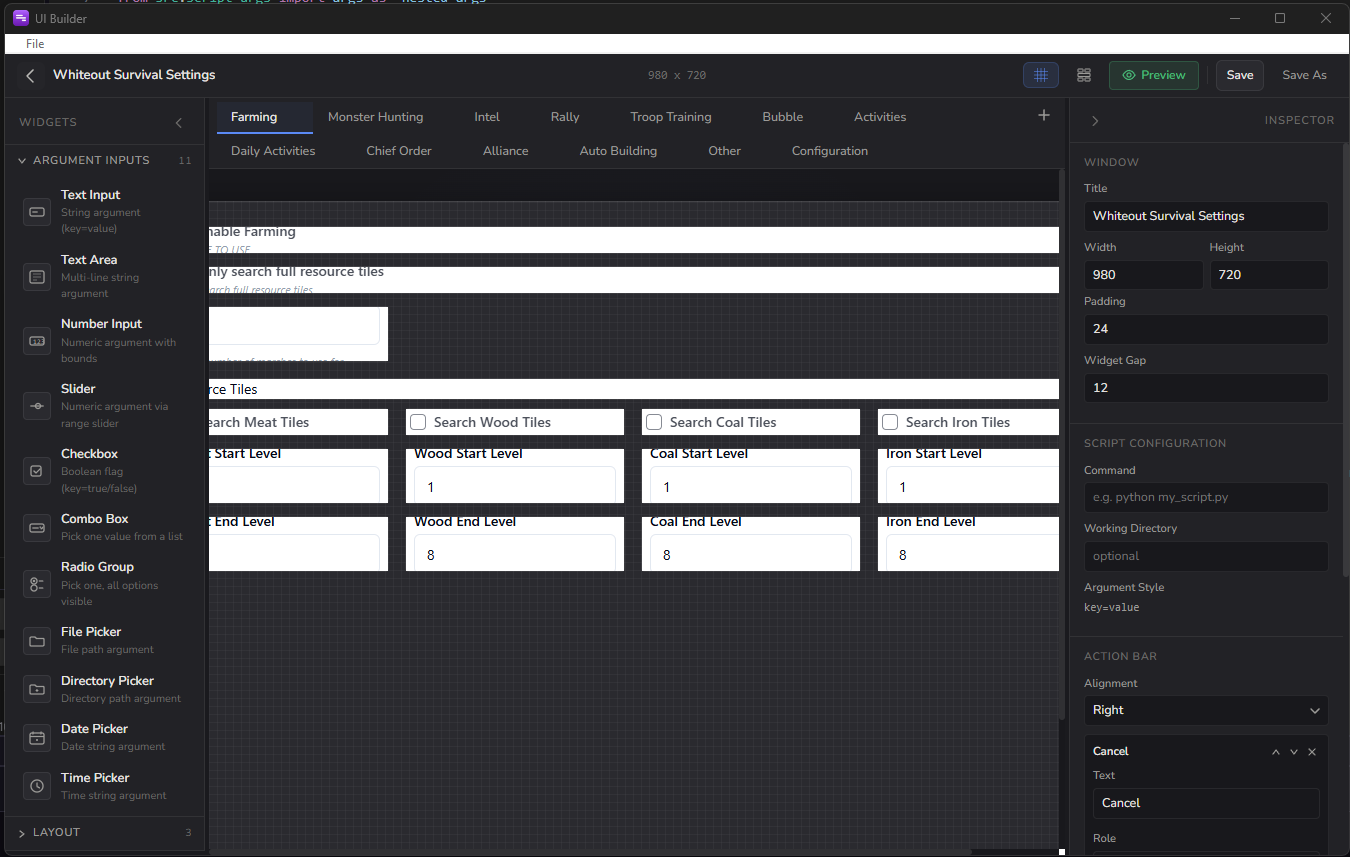Click the Wood Start Level input
1350x857 pixels.
click(x=515, y=485)
